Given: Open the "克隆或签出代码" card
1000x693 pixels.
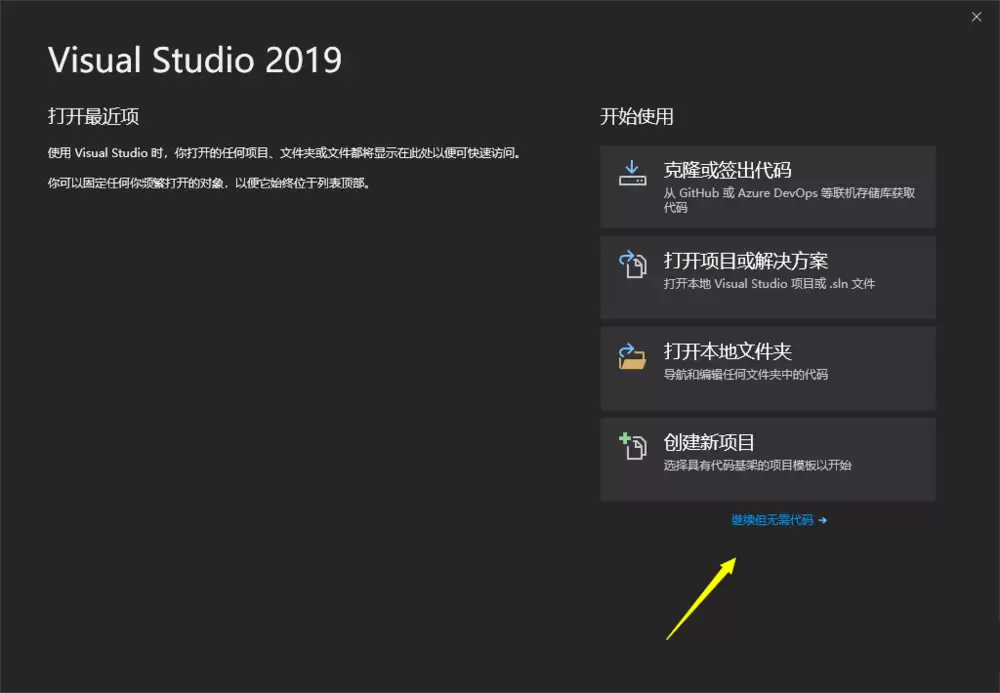Looking at the screenshot, I should coord(768,187).
